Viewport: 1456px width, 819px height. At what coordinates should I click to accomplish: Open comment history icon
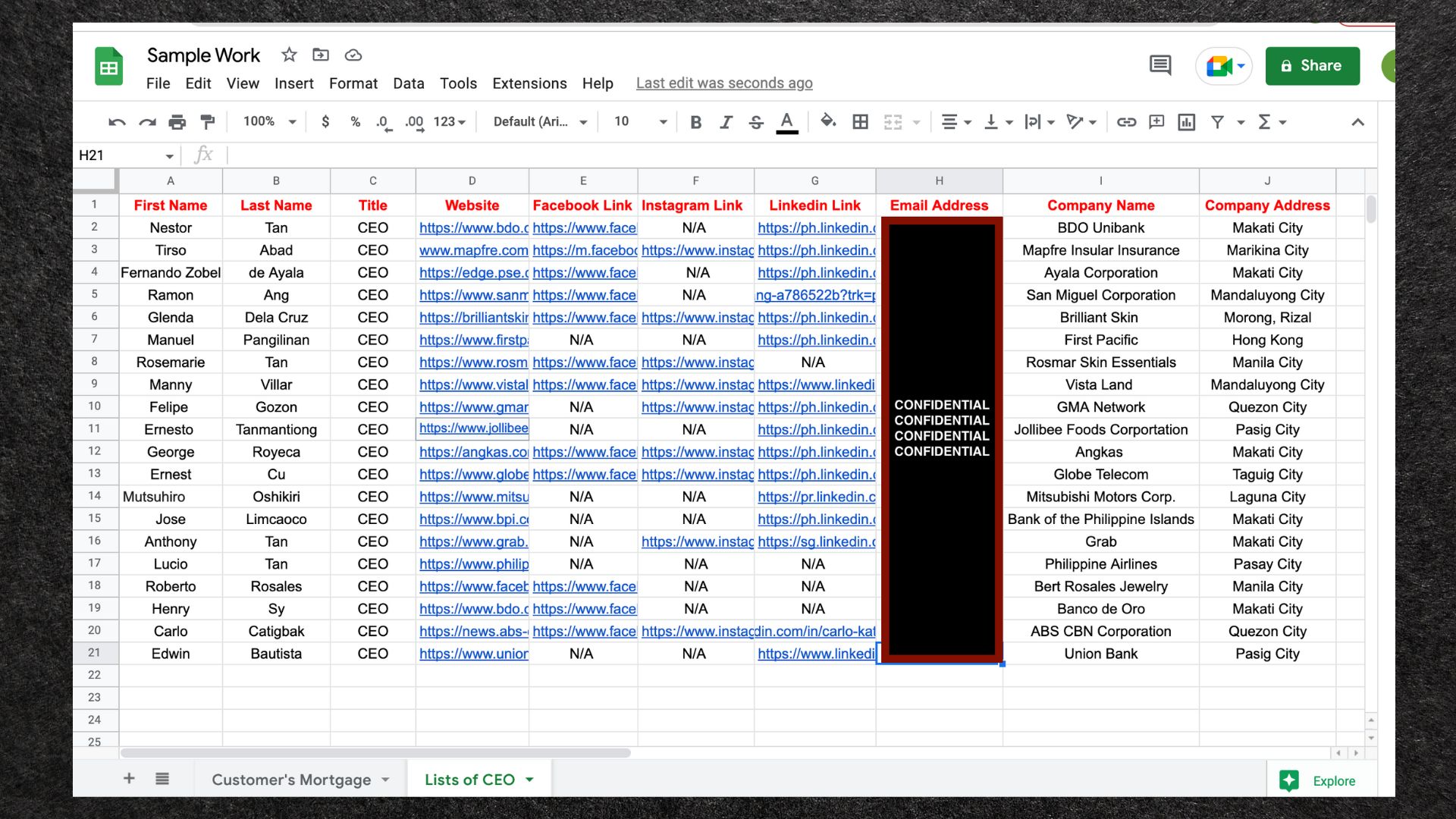1159,65
